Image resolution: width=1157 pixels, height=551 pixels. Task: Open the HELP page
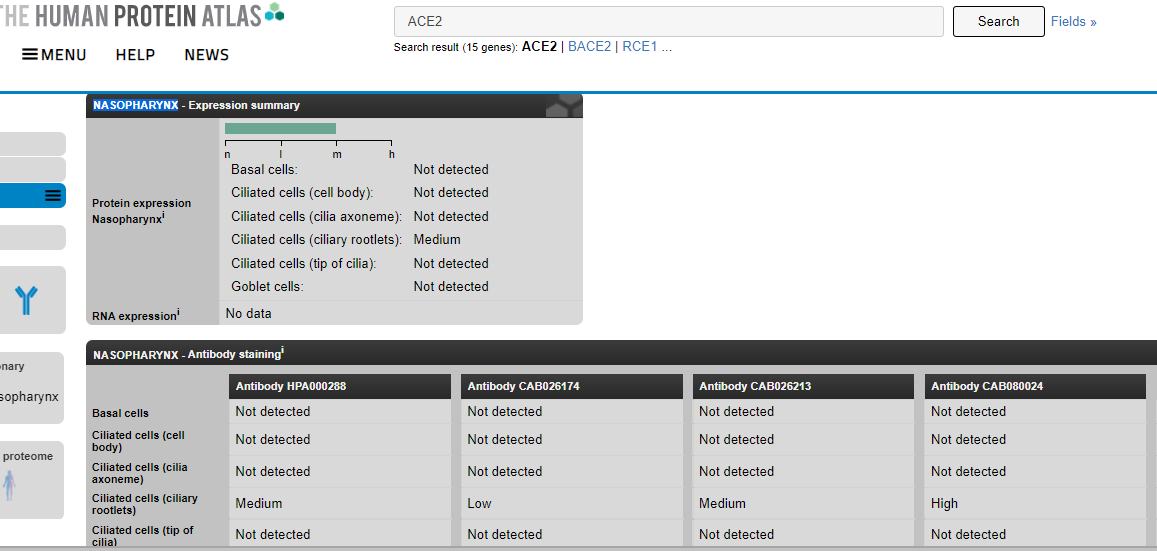point(135,55)
